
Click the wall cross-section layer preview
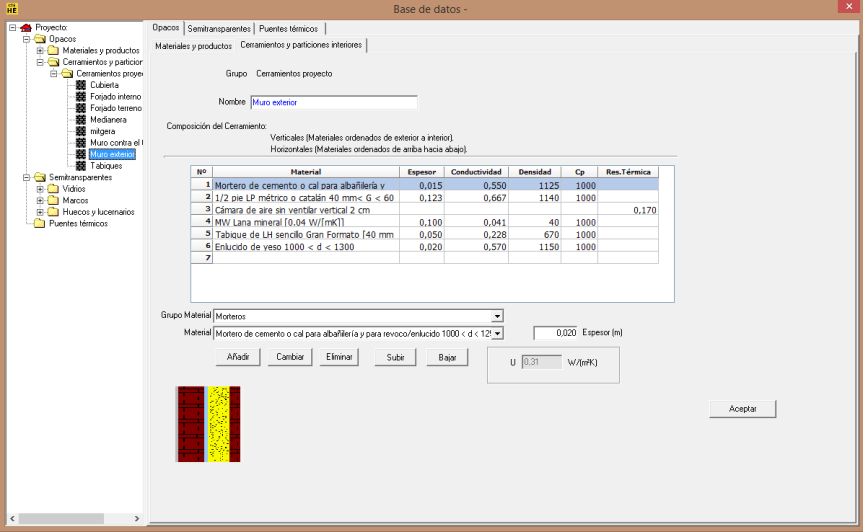(208, 424)
